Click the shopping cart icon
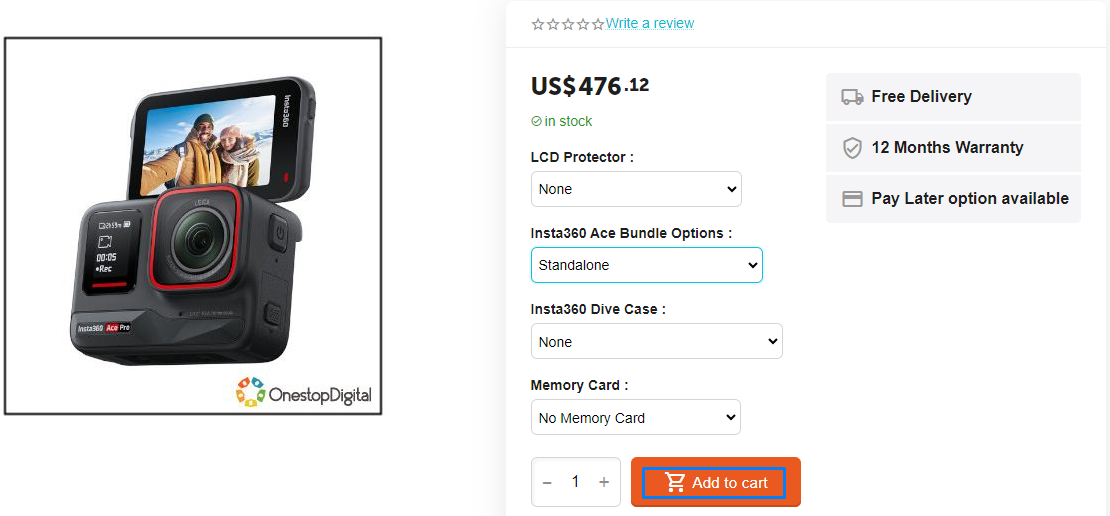1110x516 pixels. coord(676,483)
